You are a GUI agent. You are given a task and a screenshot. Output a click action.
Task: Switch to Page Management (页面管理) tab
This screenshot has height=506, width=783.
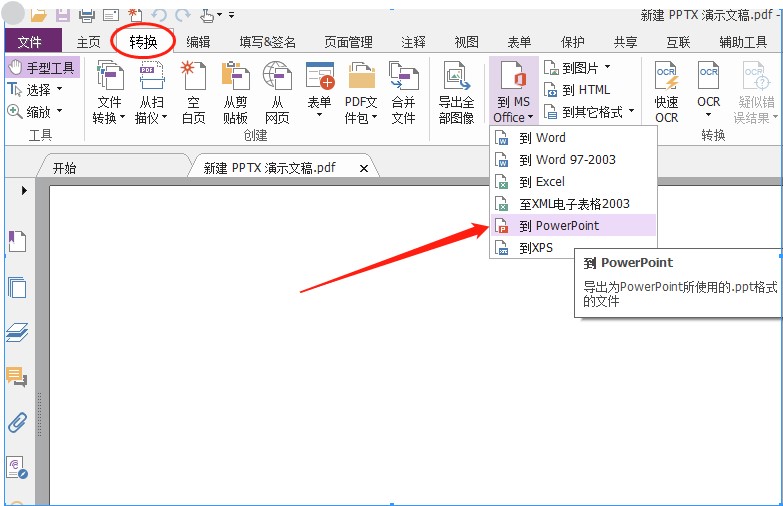point(349,42)
